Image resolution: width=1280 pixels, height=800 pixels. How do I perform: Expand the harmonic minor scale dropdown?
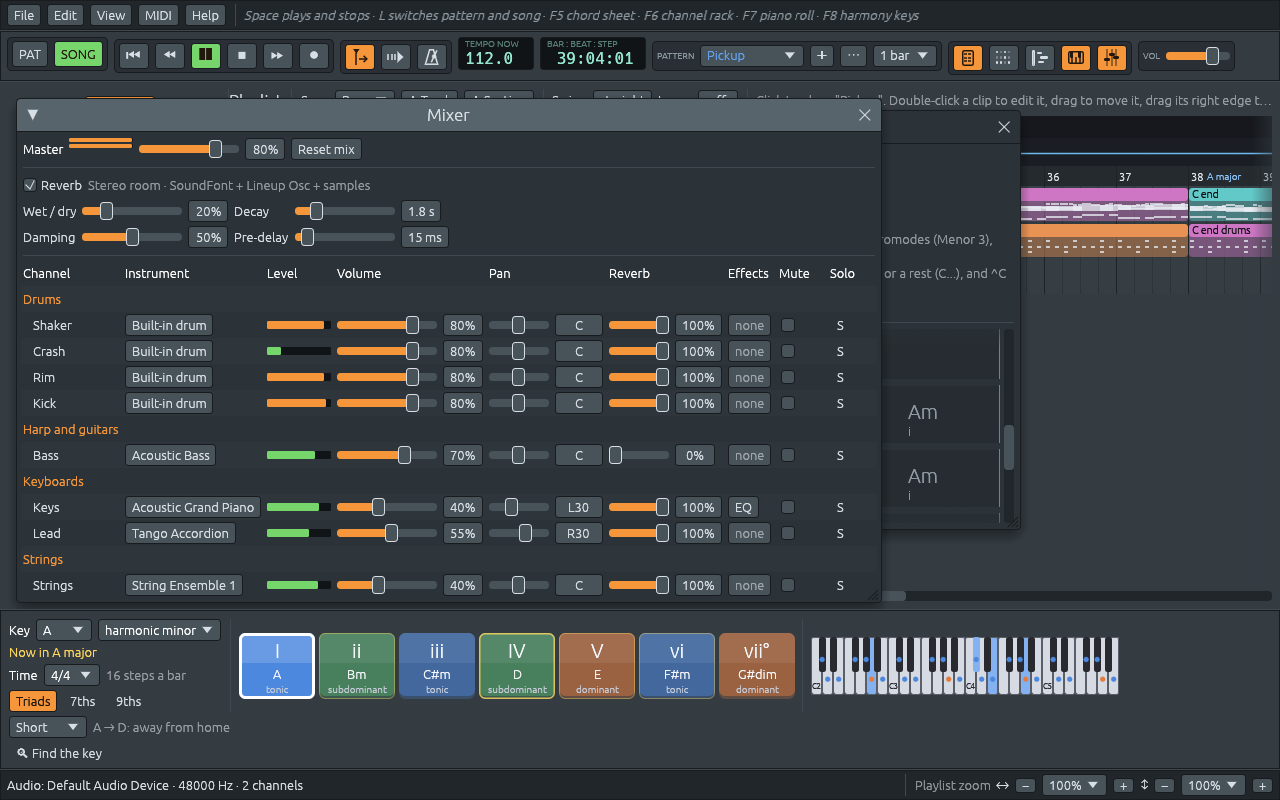(x=159, y=630)
